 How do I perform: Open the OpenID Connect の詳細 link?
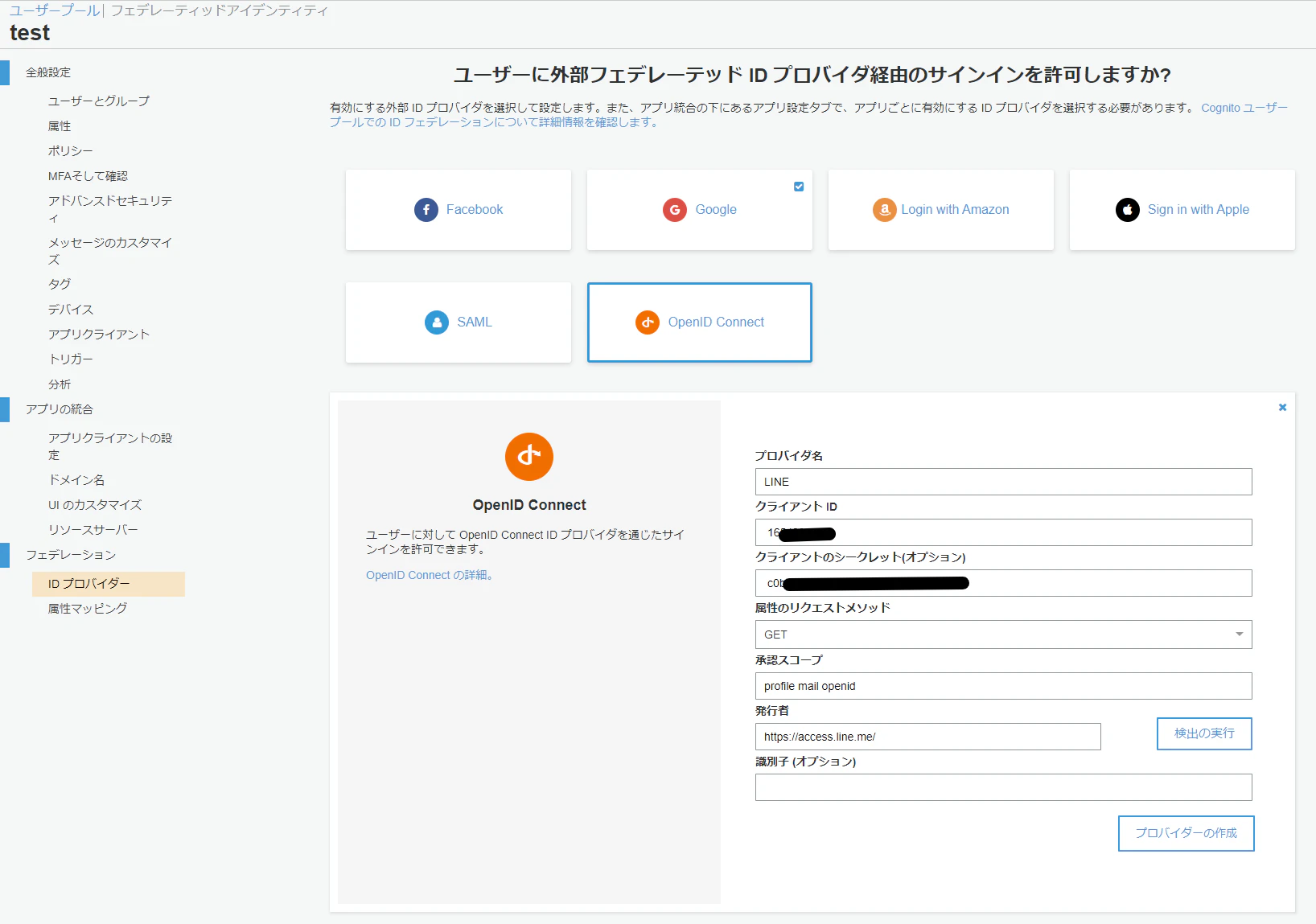430,575
